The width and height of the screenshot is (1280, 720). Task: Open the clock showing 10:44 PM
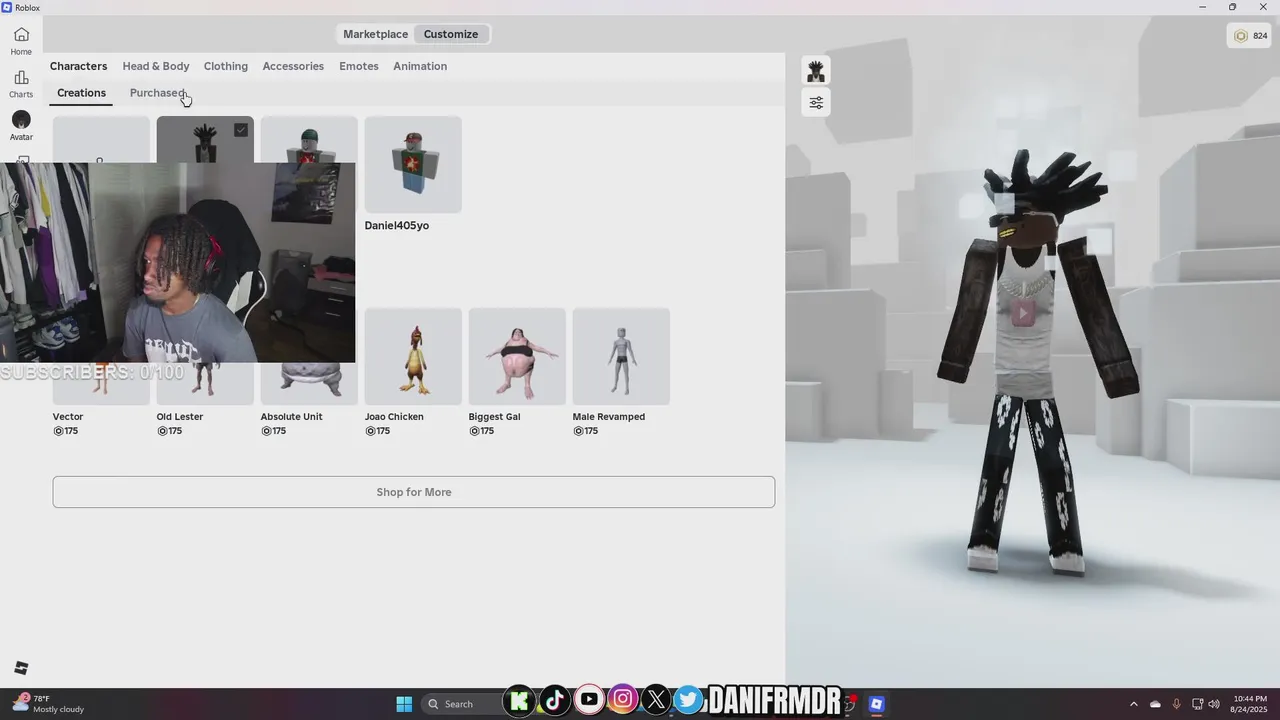[x=1250, y=704]
